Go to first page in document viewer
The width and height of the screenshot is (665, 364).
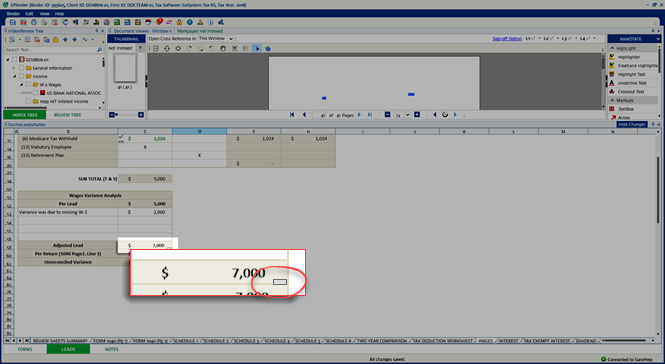[292, 115]
